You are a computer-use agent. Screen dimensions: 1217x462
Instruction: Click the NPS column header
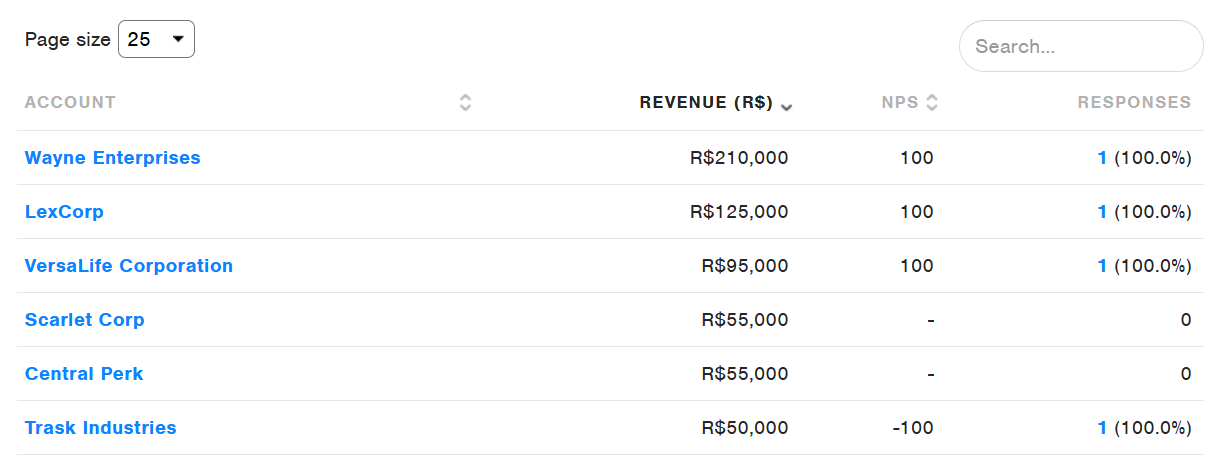[900, 102]
